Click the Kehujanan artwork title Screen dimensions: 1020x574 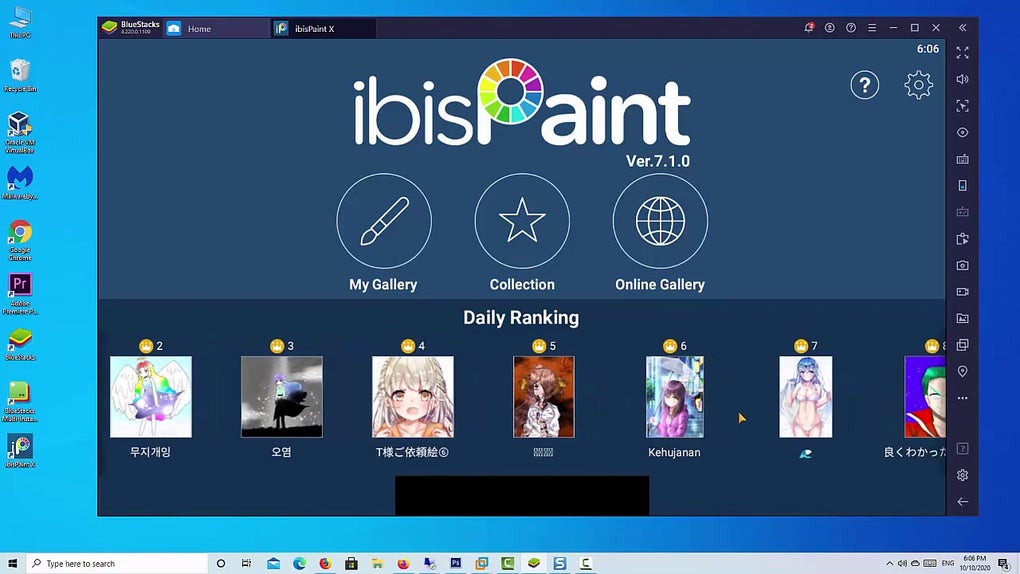point(675,452)
